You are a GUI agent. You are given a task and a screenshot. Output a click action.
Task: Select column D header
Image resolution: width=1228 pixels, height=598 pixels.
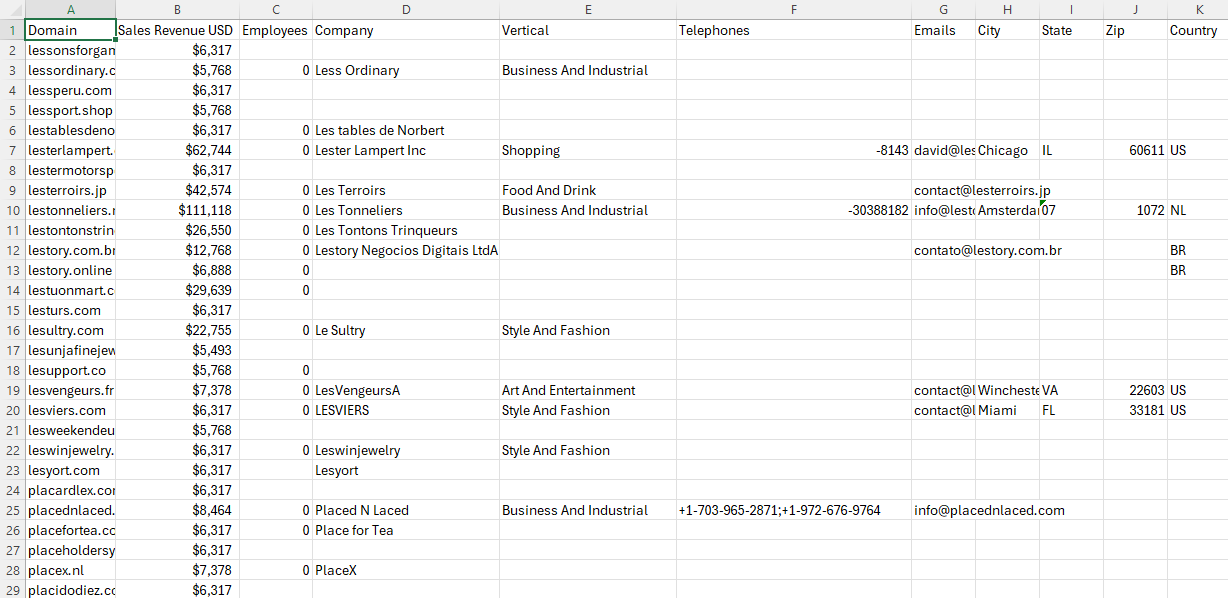point(405,9)
